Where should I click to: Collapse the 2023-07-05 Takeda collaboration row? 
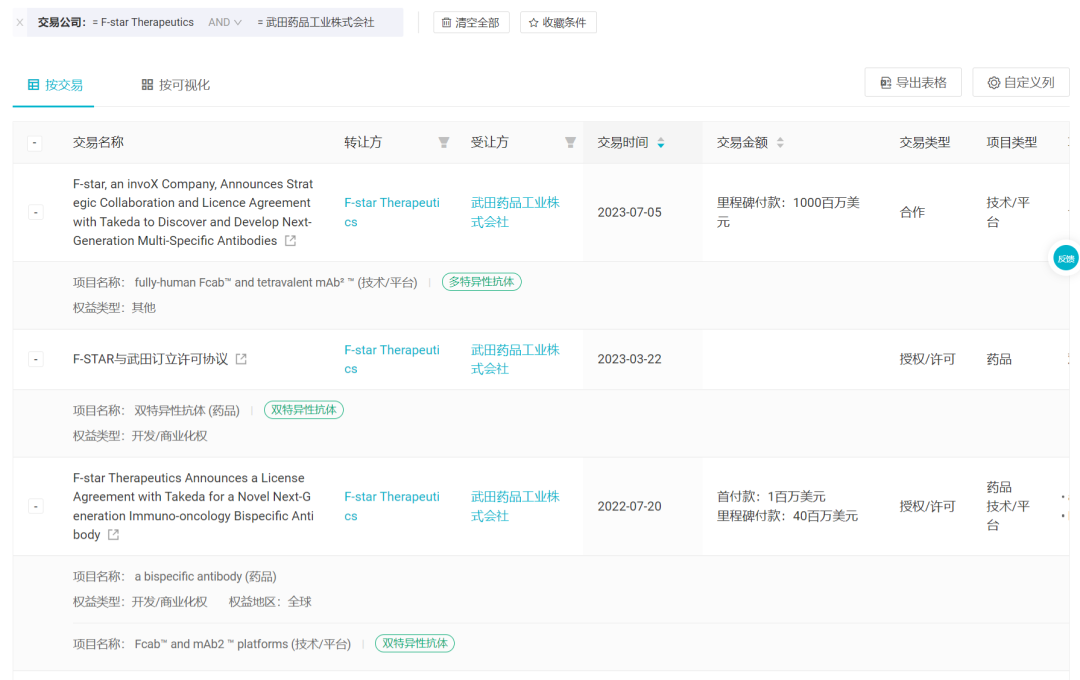pyautogui.click(x=36, y=212)
